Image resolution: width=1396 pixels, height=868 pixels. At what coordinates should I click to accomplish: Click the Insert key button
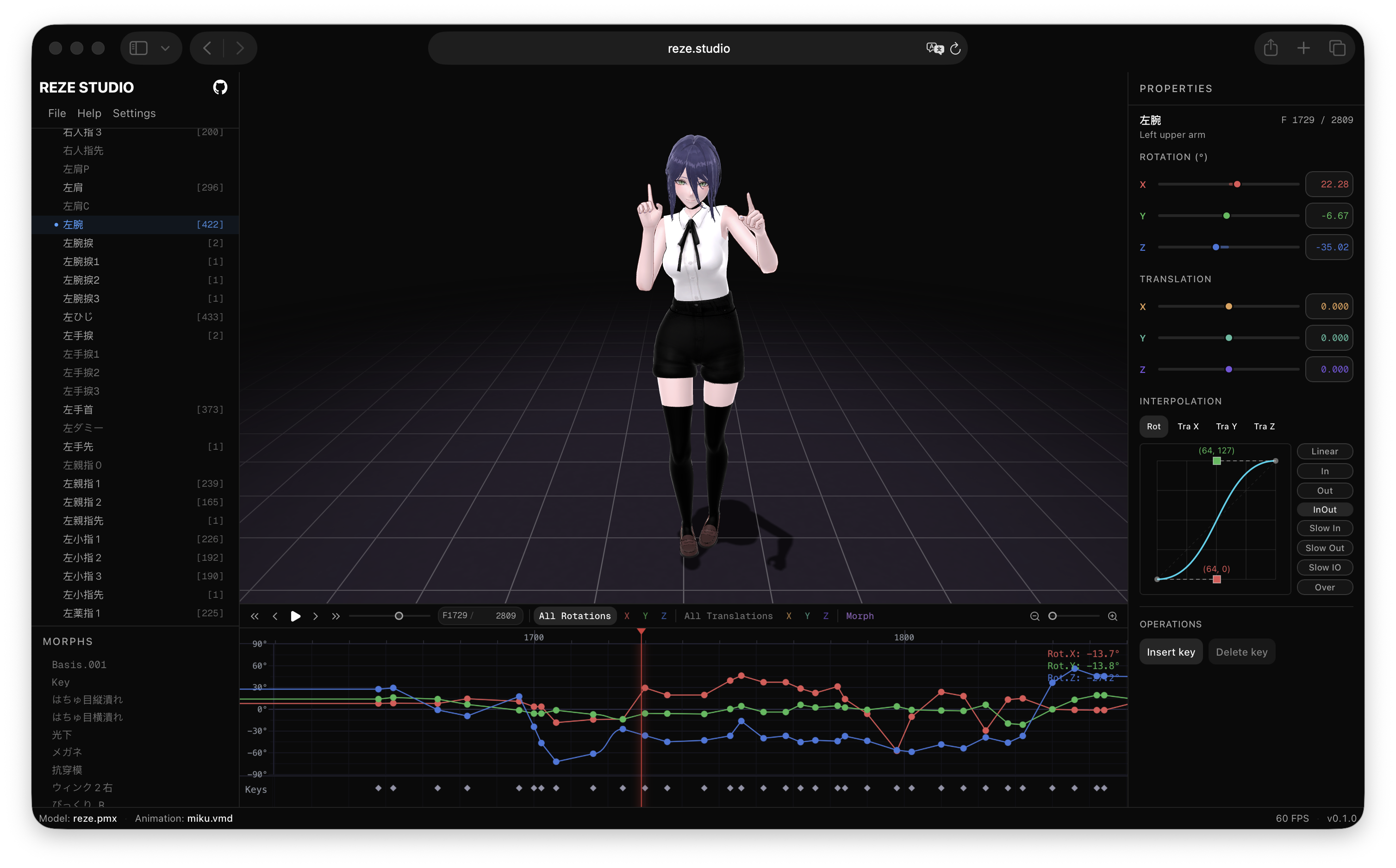[1170, 652]
